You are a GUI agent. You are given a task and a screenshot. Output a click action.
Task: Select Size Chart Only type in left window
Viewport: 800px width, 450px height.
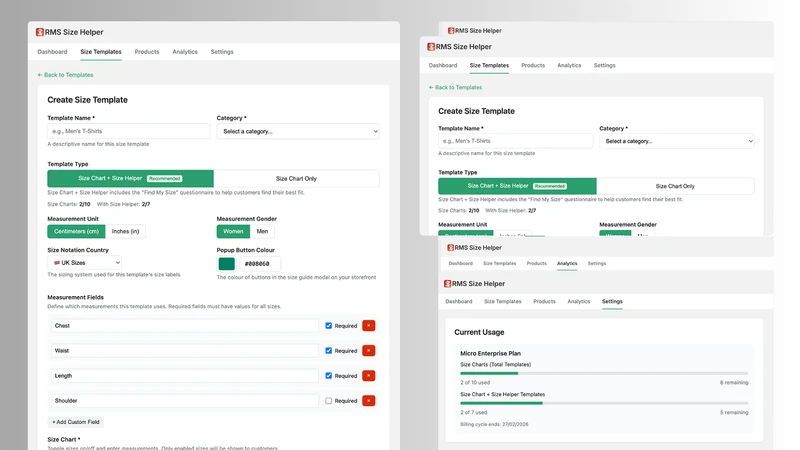[296, 179]
